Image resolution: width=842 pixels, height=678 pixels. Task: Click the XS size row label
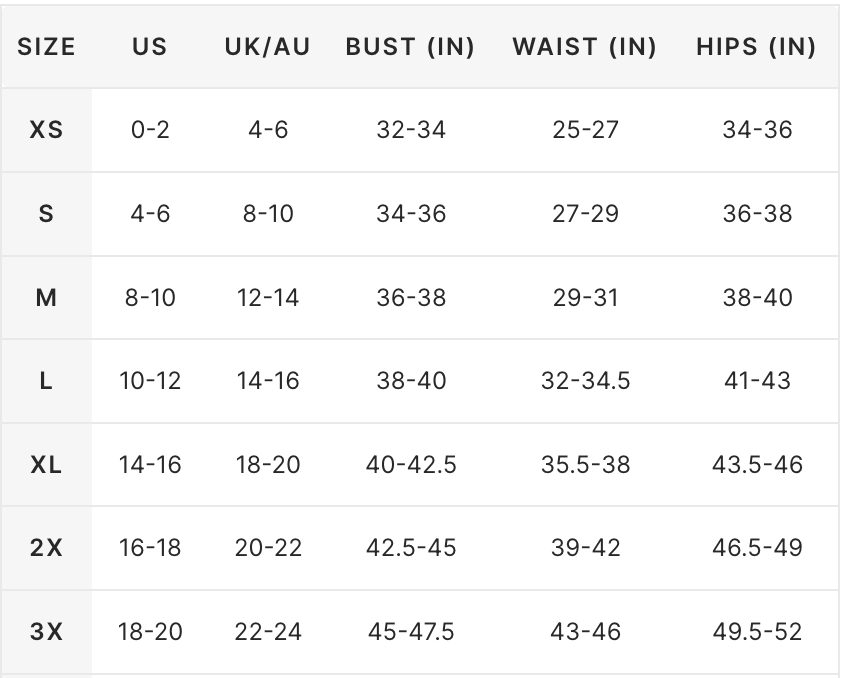pyautogui.click(x=46, y=130)
